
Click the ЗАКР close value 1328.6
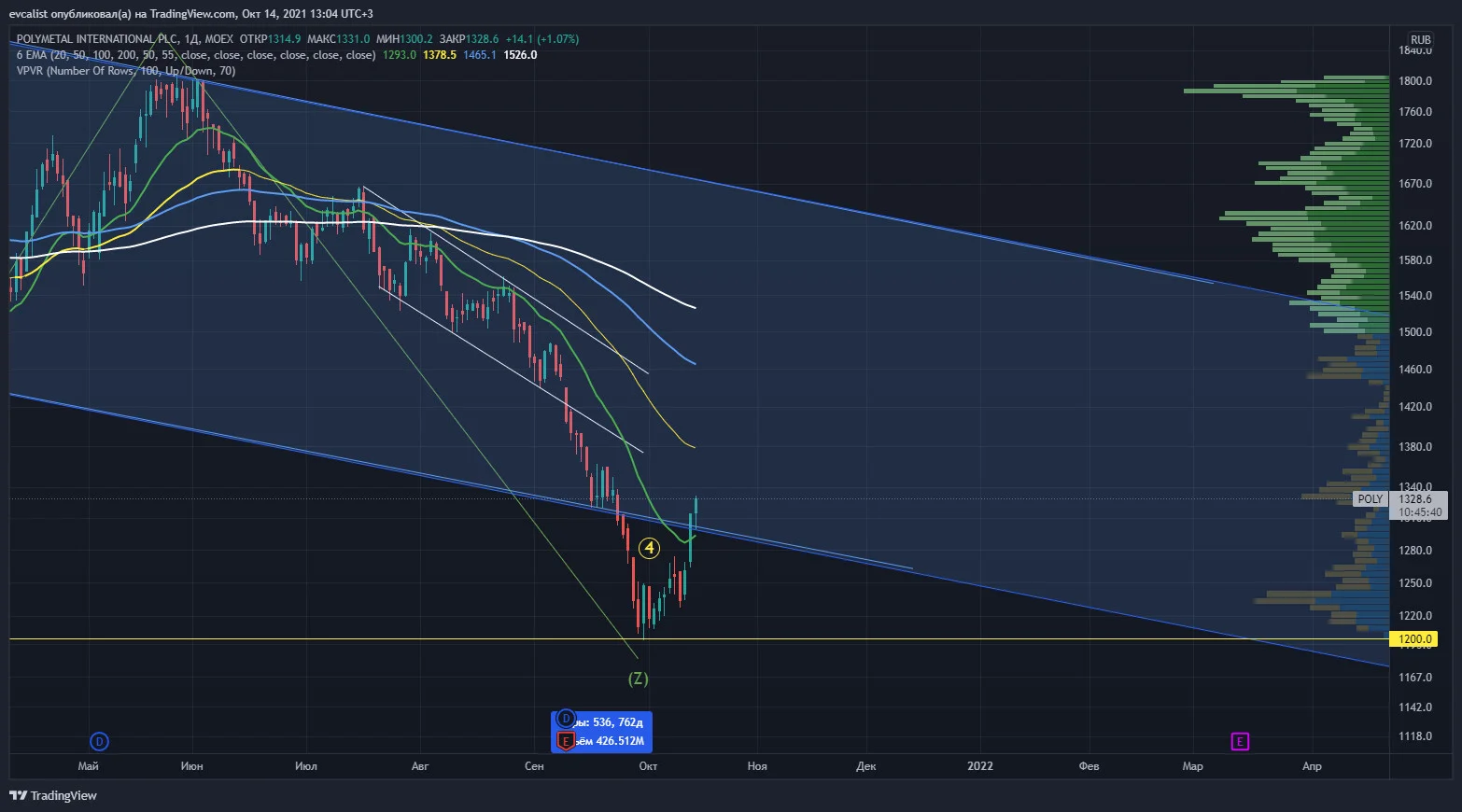[x=483, y=39]
